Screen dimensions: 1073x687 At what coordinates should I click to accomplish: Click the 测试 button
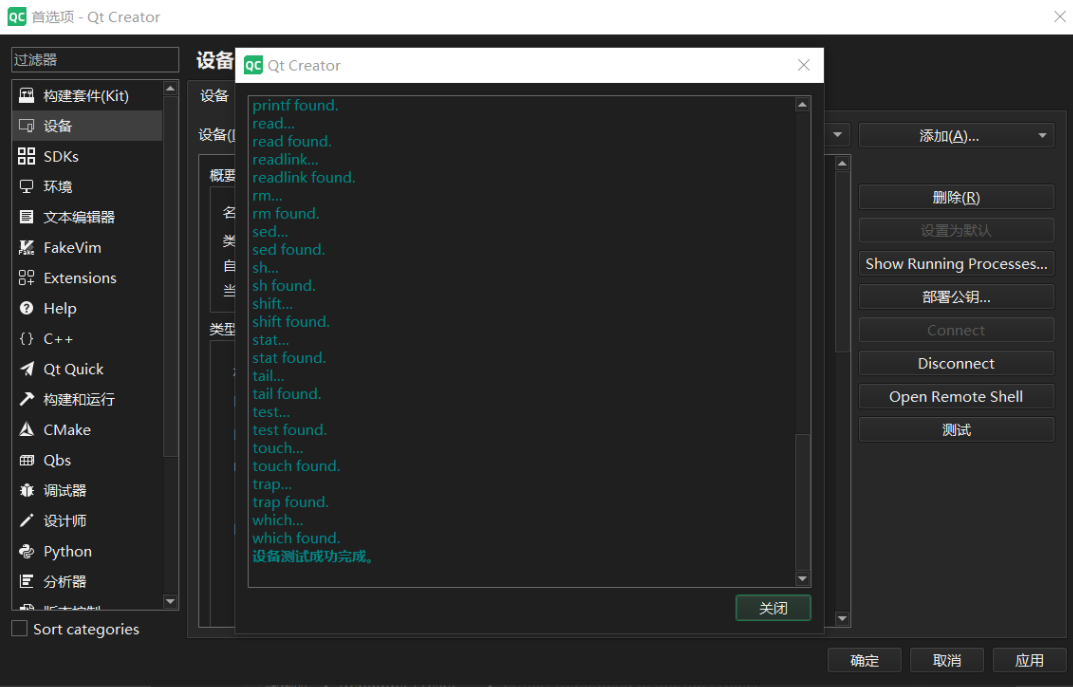pos(956,430)
